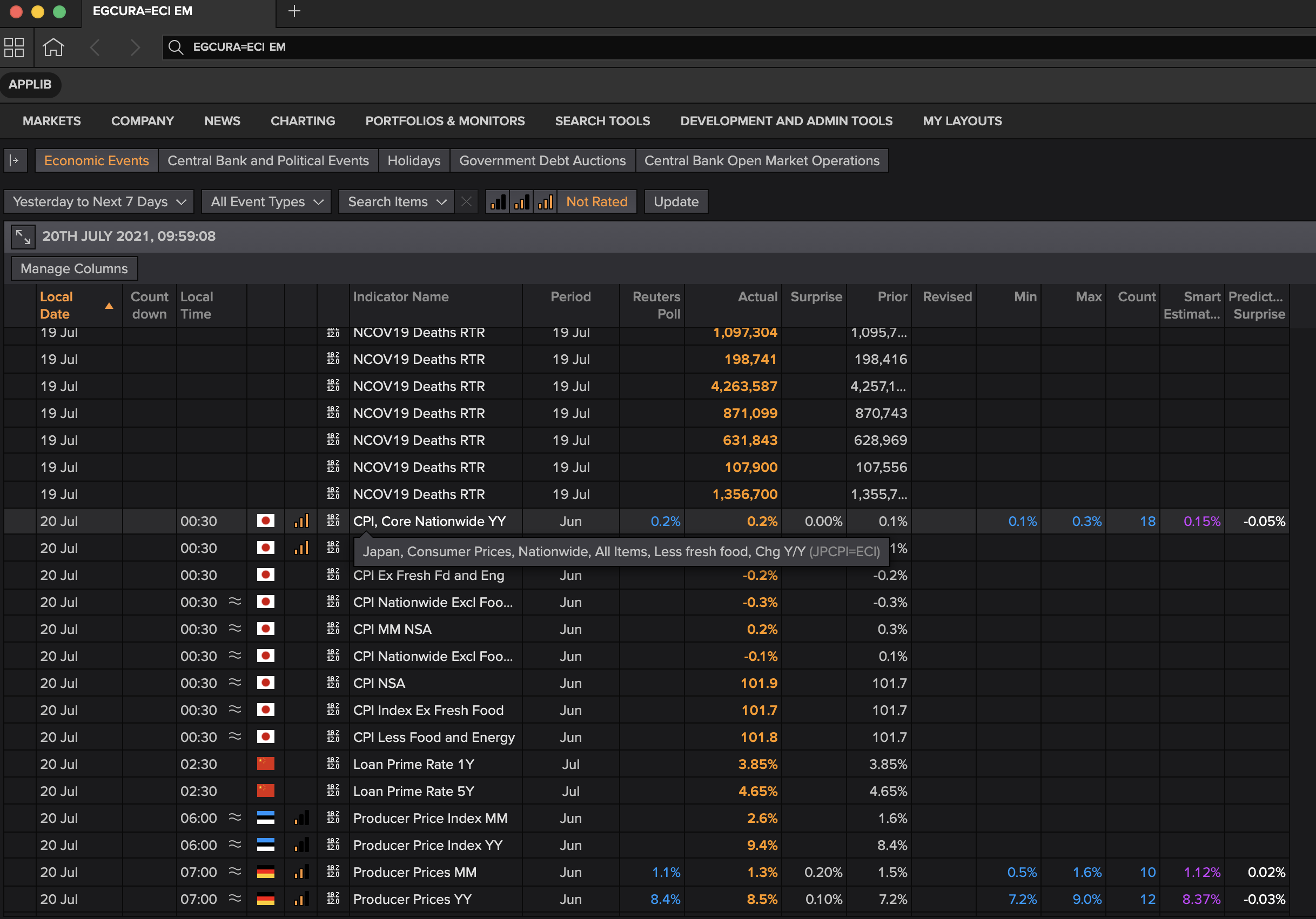This screenshot has width=1316, height=919.
Task: Switch to Government Debt Auctions tab
Action: coord(542,160)
